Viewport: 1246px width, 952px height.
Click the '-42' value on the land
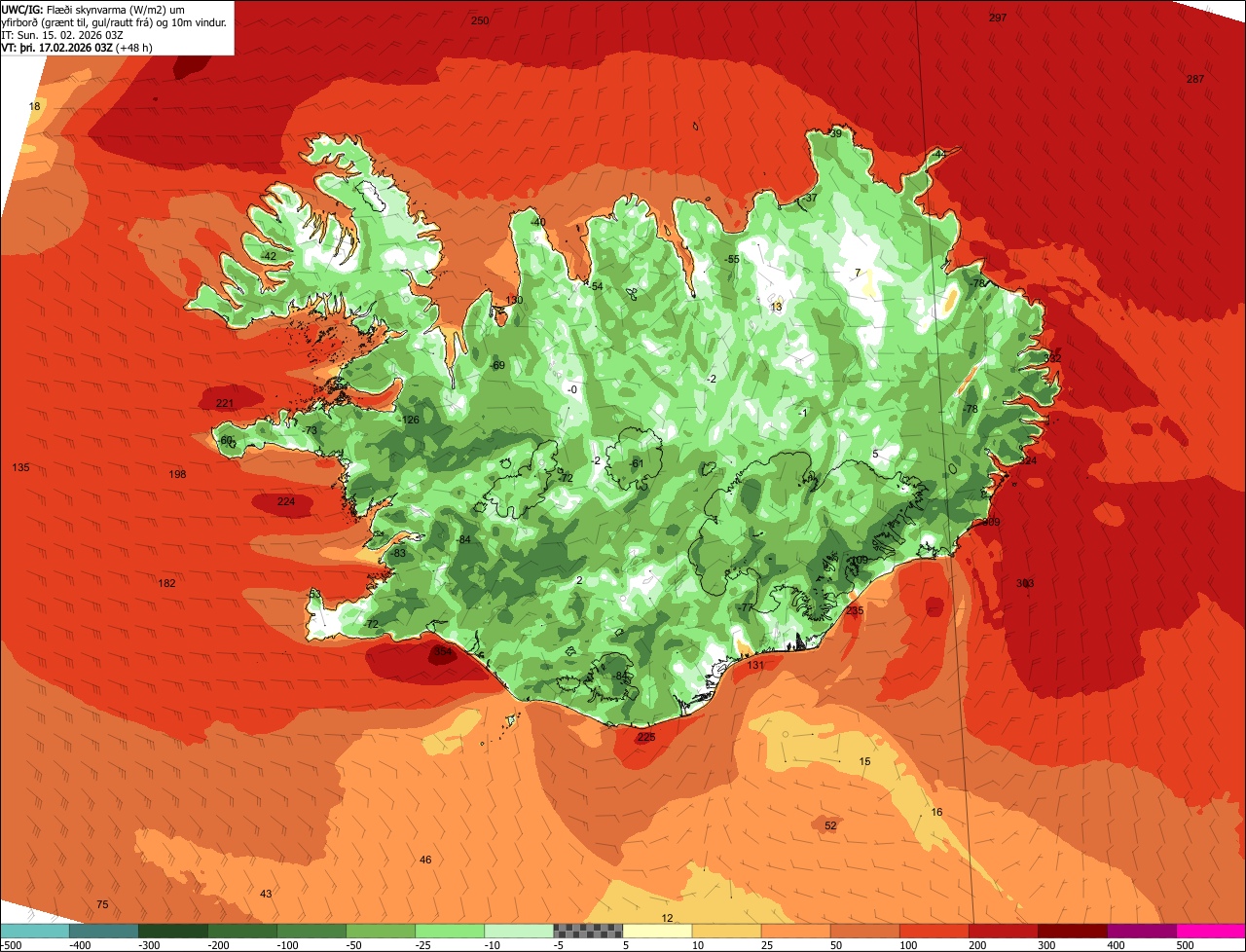pos(269,256)
